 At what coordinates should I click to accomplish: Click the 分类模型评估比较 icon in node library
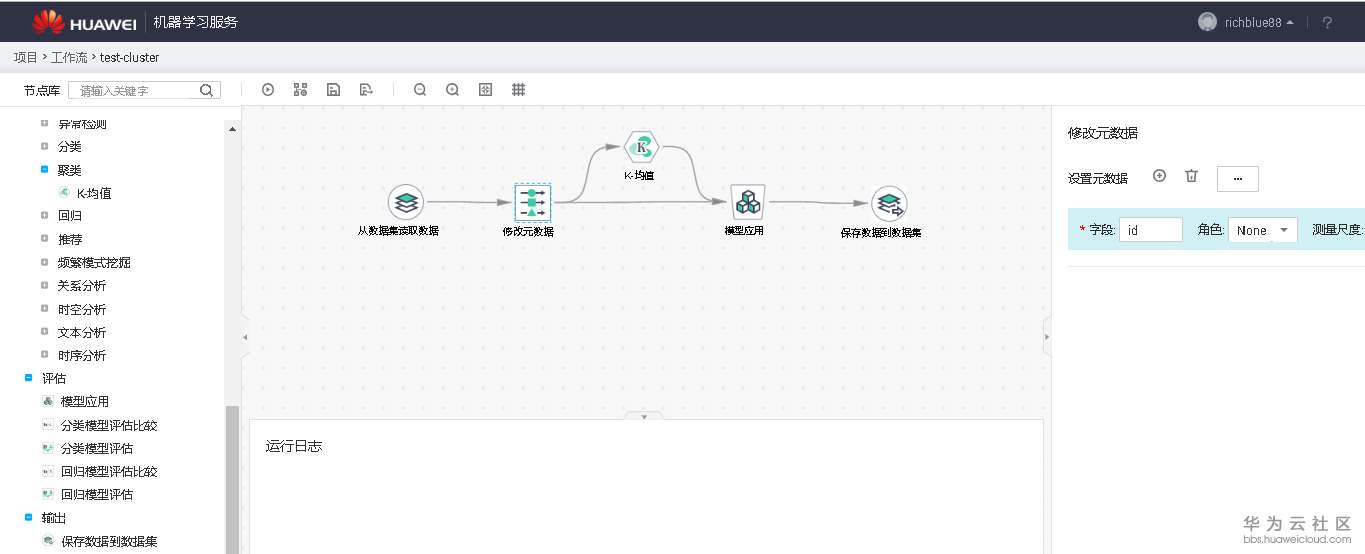coord(47,425)
